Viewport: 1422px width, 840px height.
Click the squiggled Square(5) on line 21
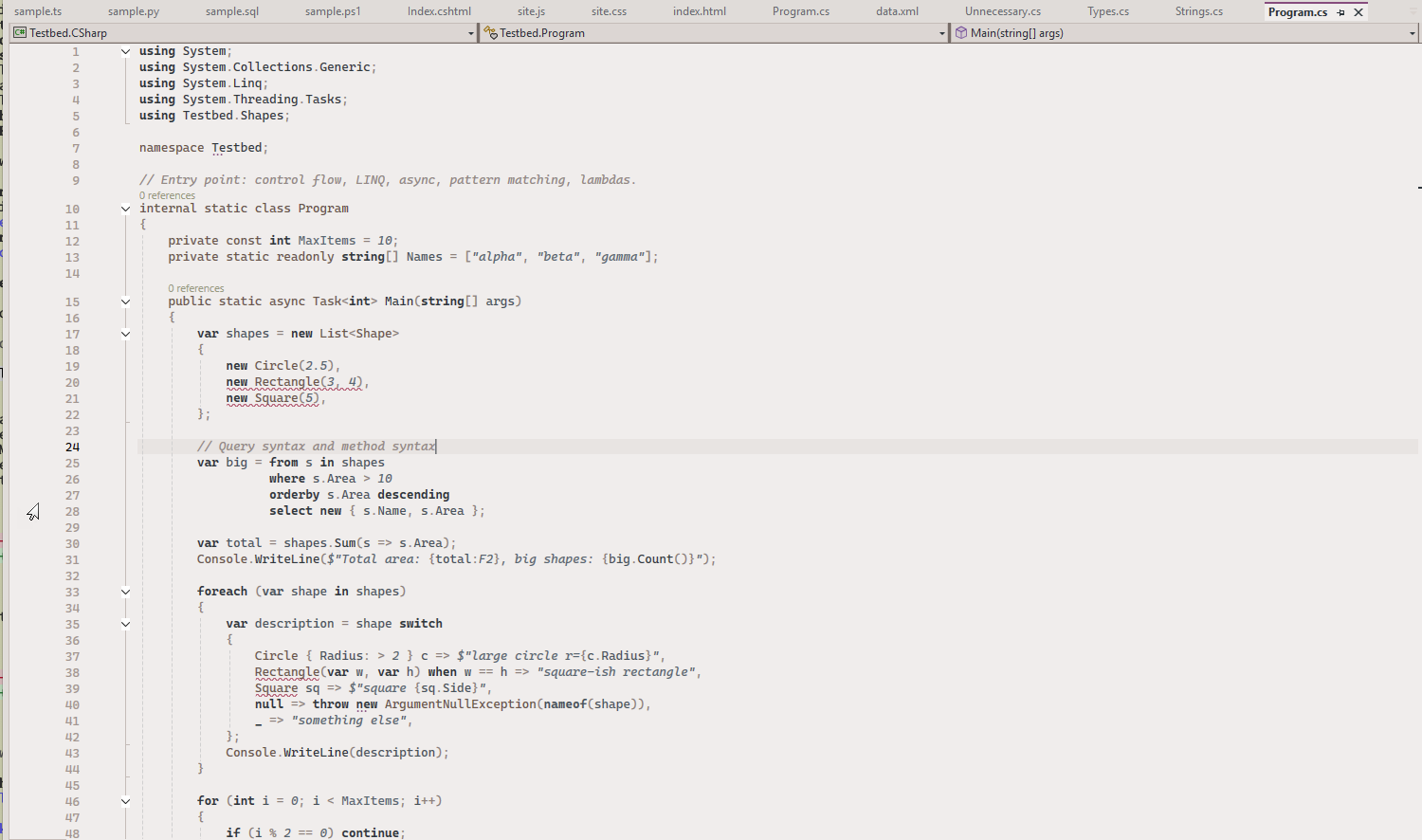point(286,398)
